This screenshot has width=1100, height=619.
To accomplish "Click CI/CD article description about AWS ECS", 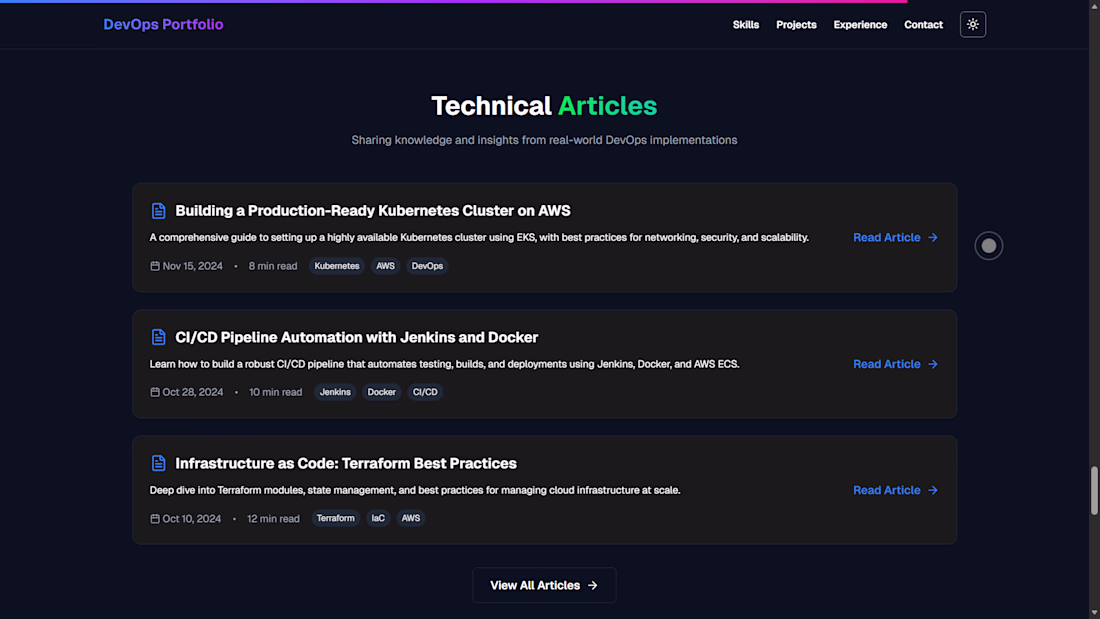I will click(444, 364).
